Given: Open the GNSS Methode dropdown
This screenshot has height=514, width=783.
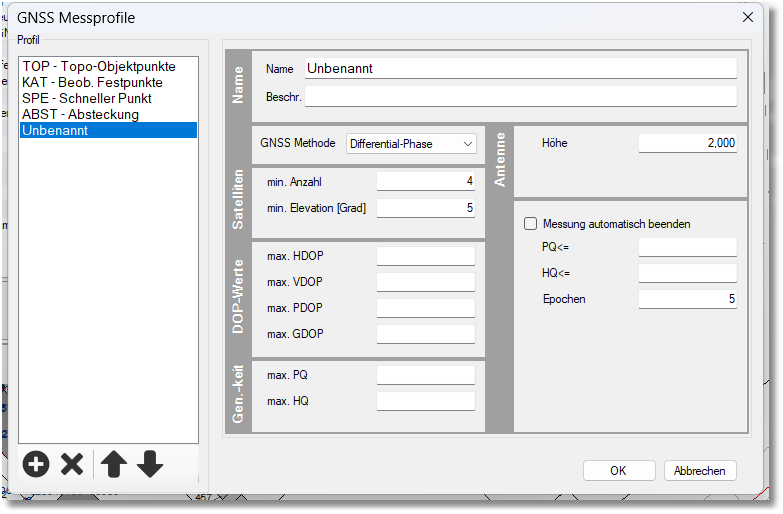Looking at the screenshot, I should tap(411, 144).
